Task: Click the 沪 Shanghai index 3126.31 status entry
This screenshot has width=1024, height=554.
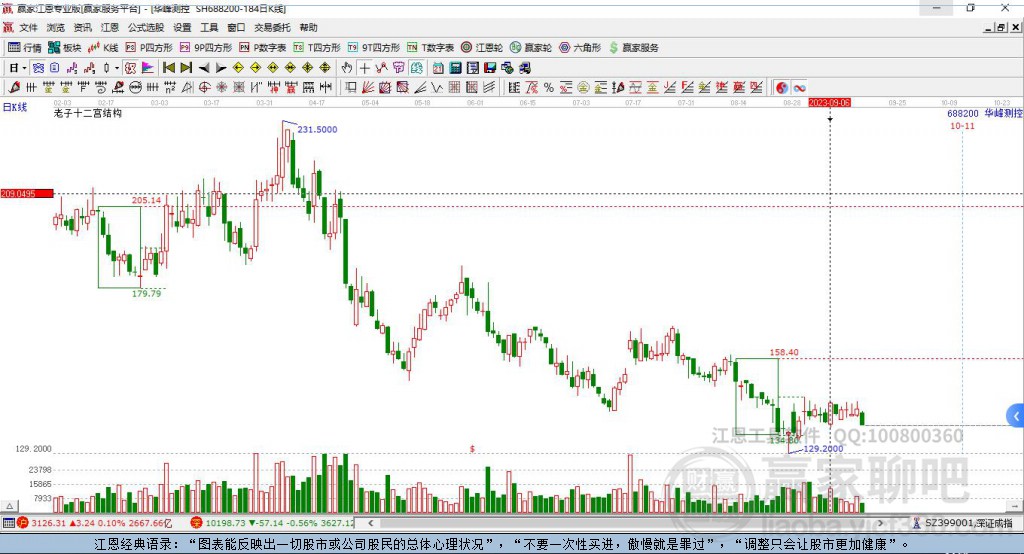Action: (95, 523)
